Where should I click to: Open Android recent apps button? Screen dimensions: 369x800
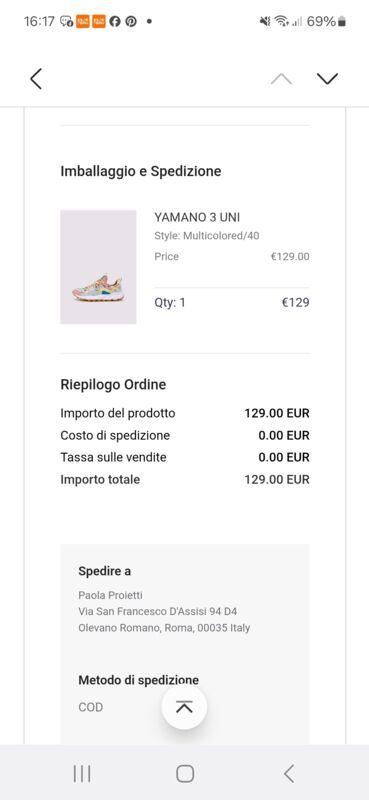coord(82,773)
